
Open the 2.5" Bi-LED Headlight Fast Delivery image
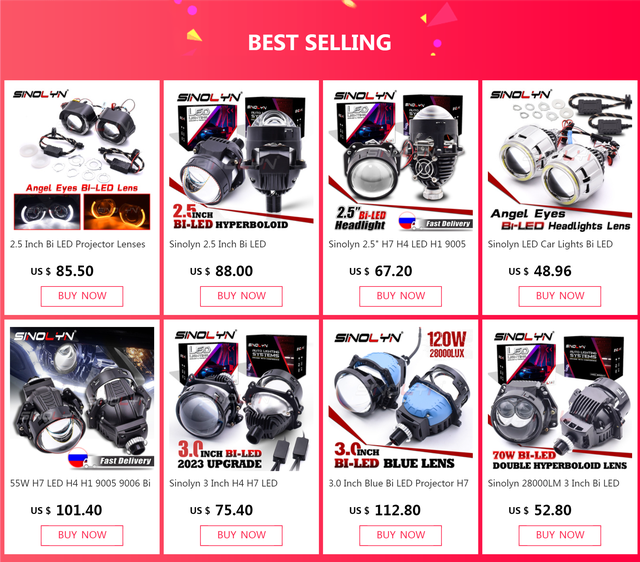[x=400, y=160]
